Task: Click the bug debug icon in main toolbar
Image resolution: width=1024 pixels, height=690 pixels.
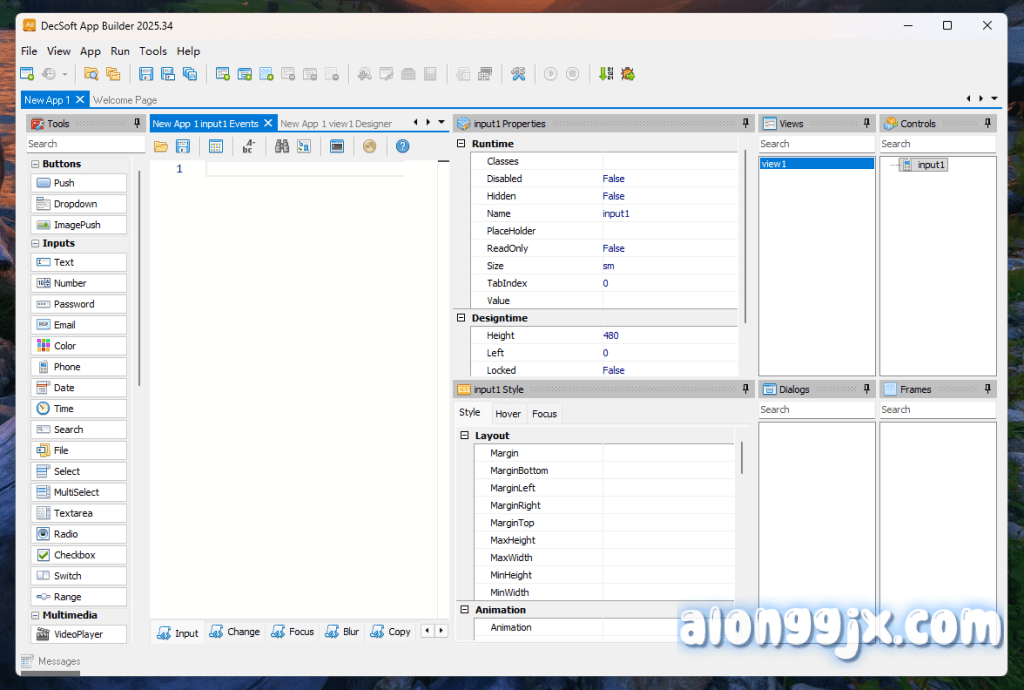Action: 628,74
